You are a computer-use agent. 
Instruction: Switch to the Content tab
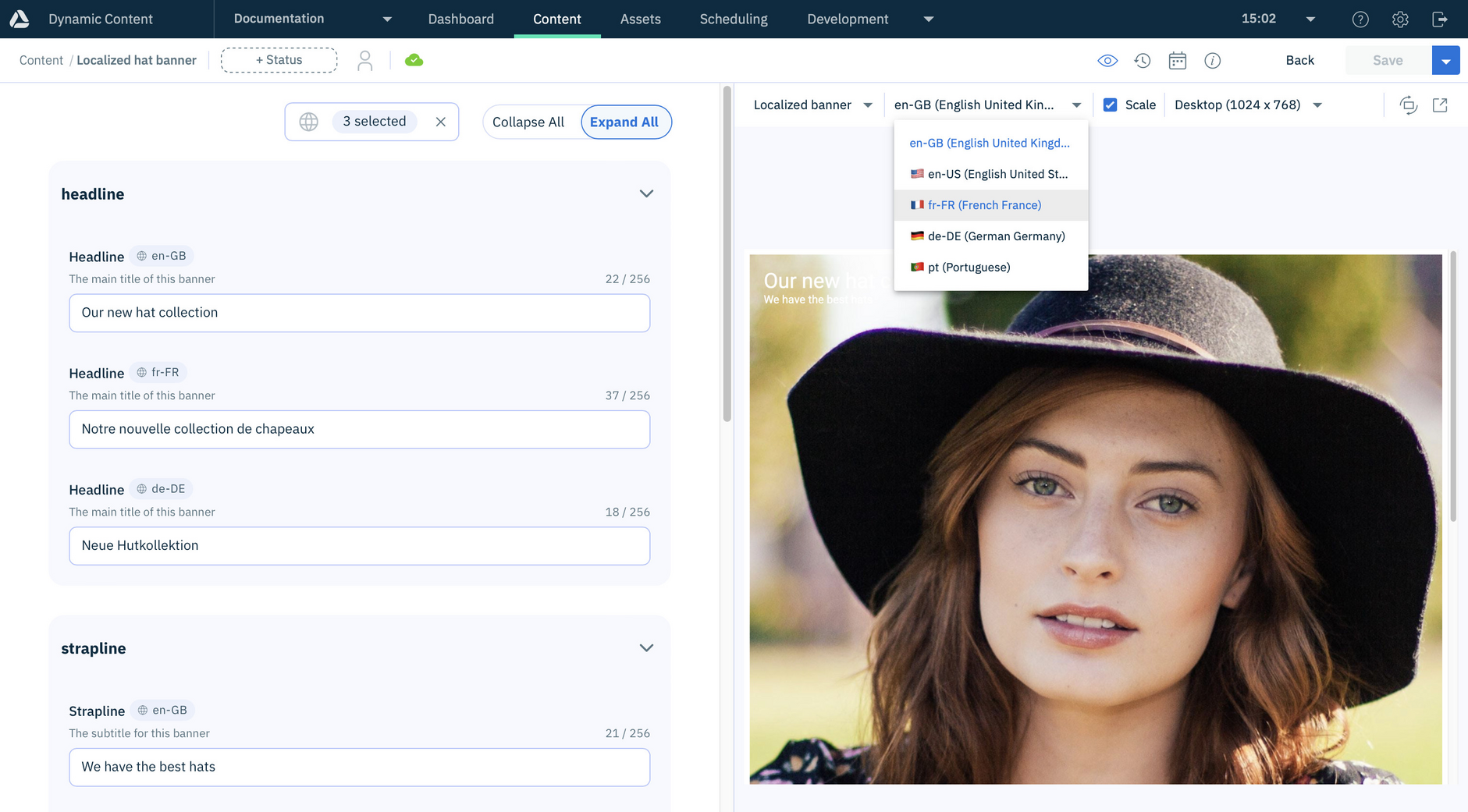[557, 20]
